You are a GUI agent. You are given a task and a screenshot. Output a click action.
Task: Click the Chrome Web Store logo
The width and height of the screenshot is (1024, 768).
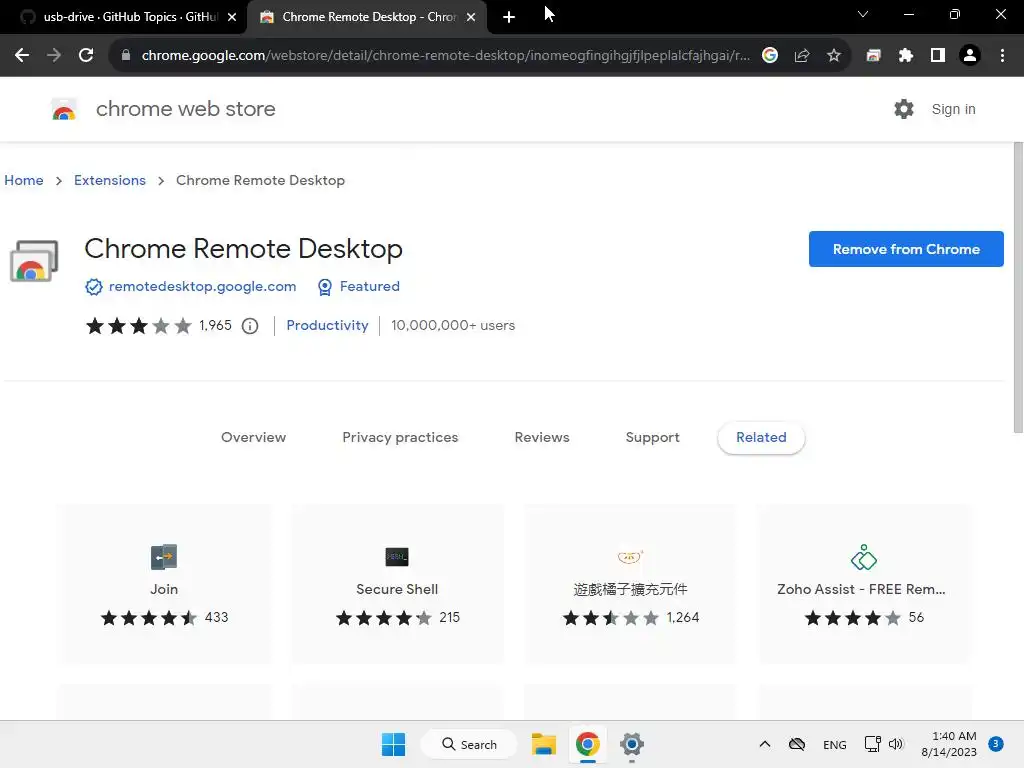(x=64, y=109)
